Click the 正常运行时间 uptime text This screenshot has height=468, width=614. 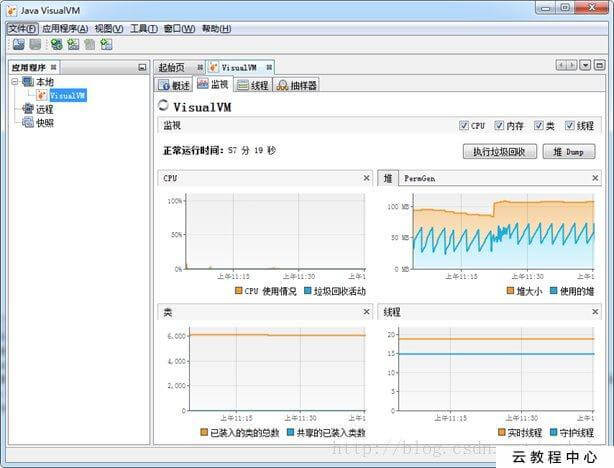click(x=219, y=150)
